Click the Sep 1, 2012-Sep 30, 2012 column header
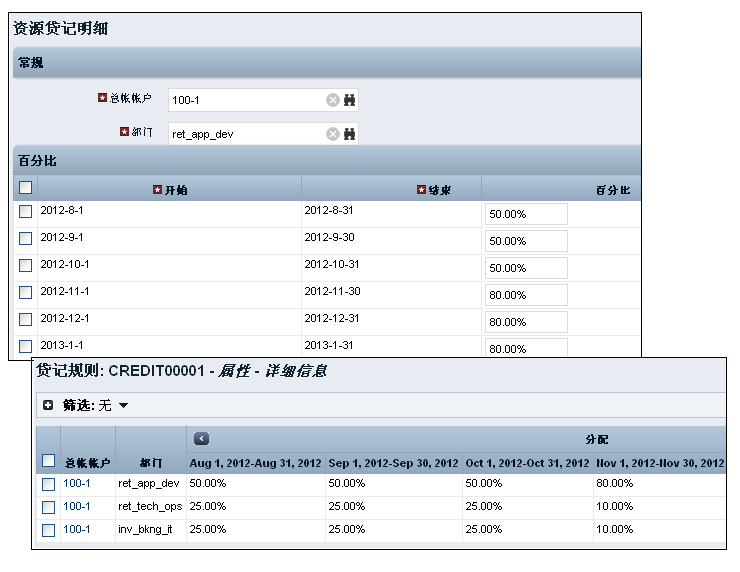 point(394,463)
